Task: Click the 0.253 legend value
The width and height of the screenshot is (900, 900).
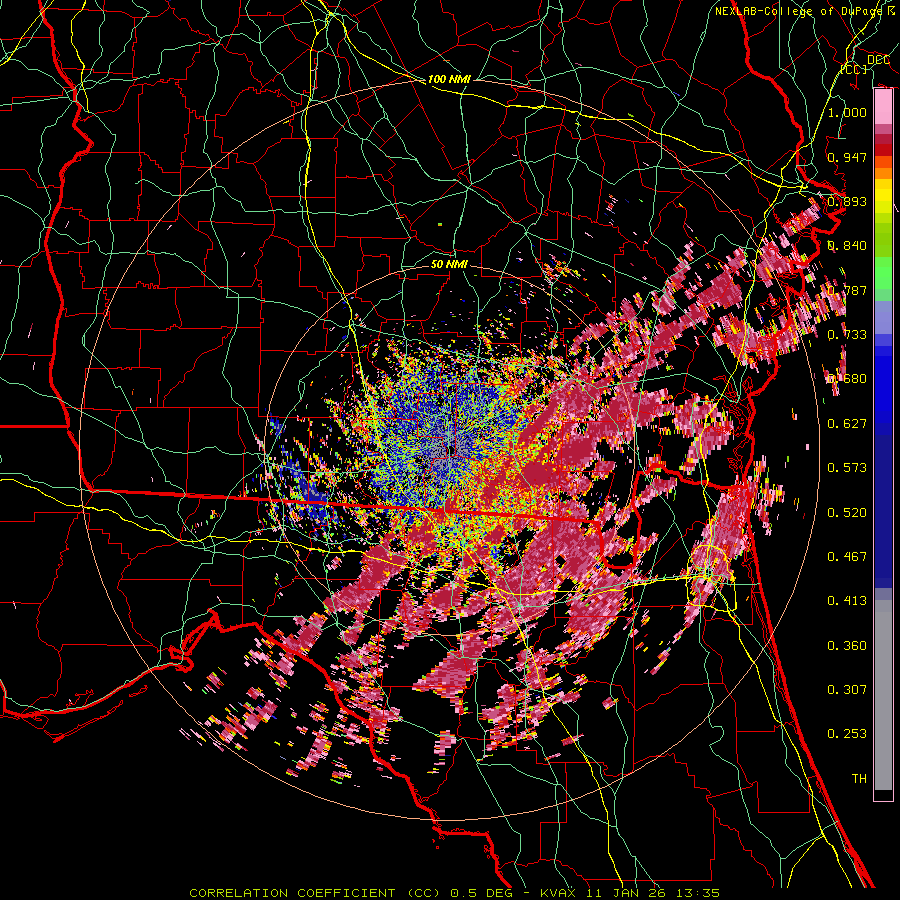Action: [x=847, y=734]
